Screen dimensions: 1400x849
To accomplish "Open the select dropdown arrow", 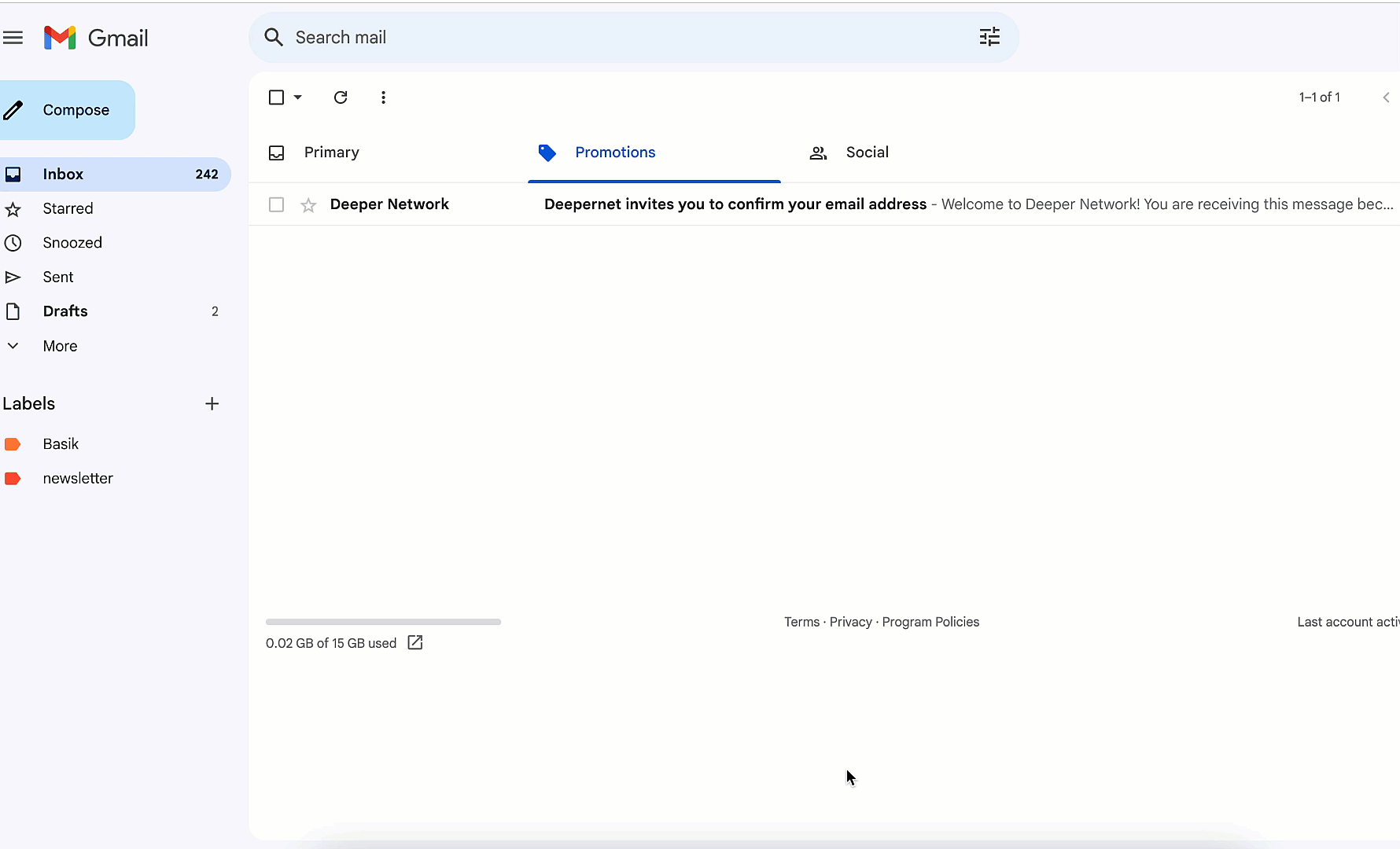I will coord(298,97).
